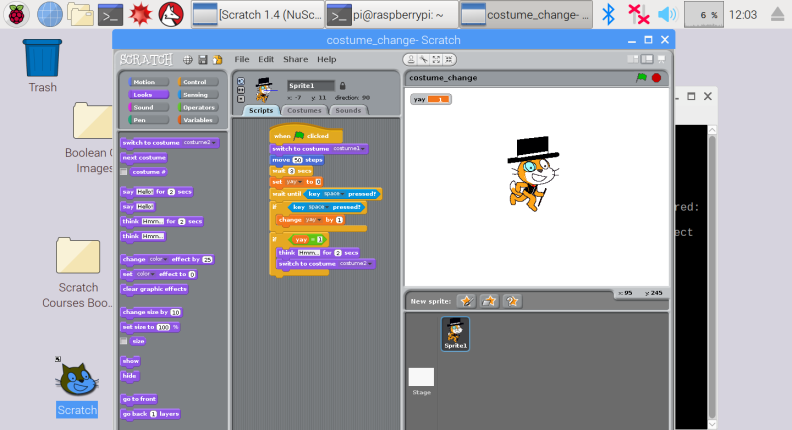
Task: Select the Scripts tab
Action: (261, 110)
